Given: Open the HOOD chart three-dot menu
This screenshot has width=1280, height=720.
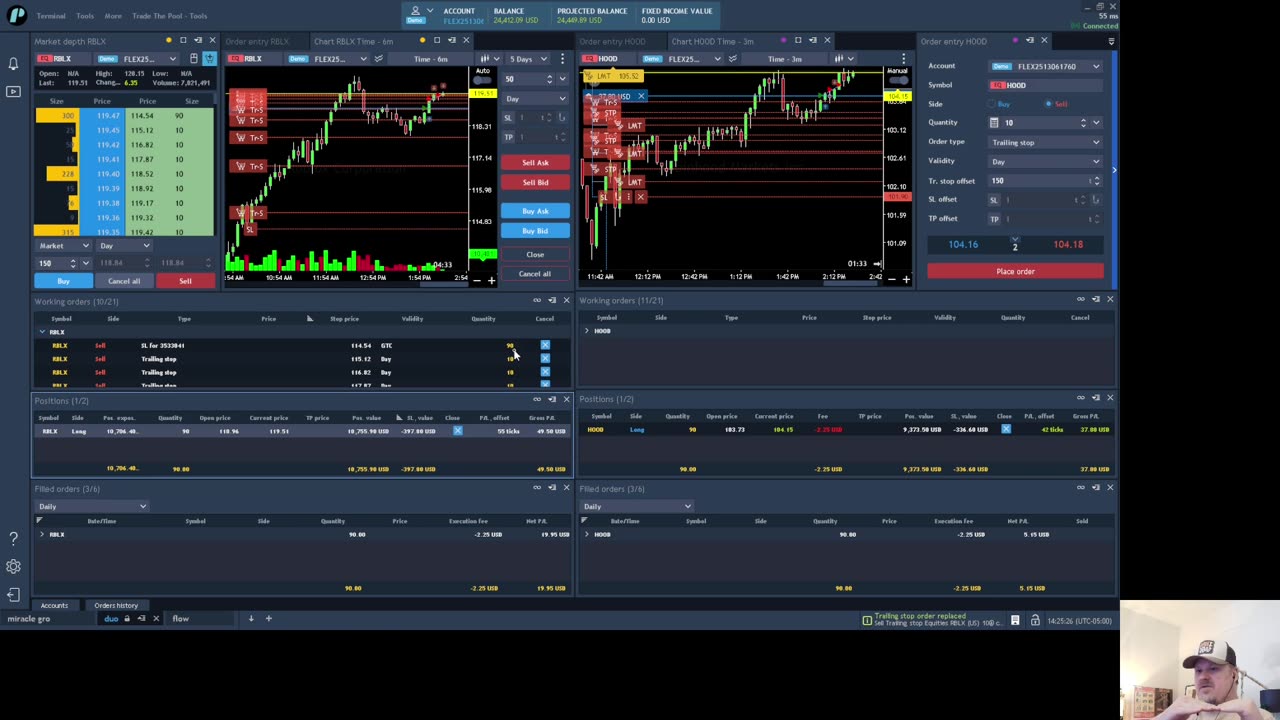Looking at the screenshot, I should [x=904, y=59].
